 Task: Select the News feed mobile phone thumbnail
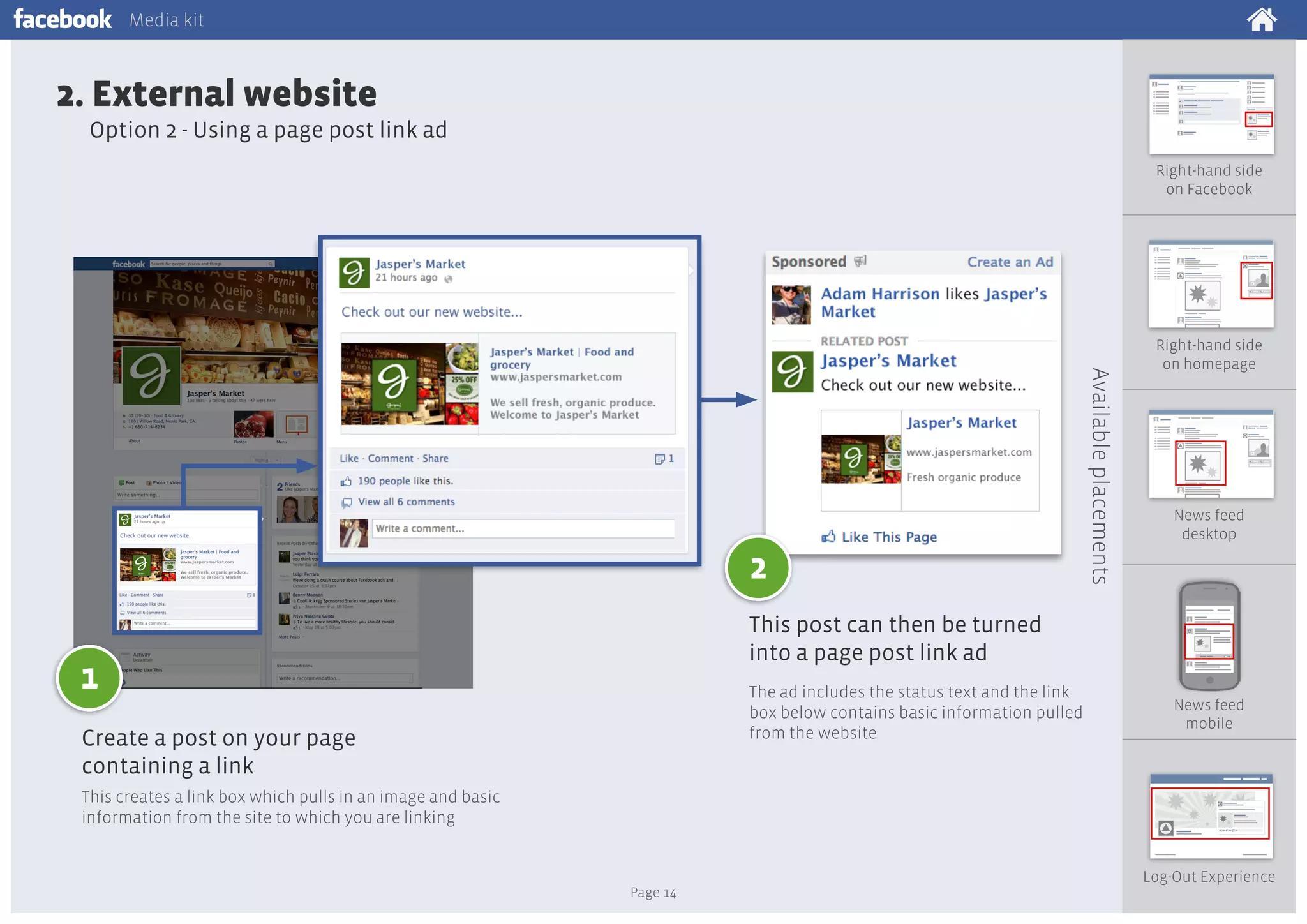pyautogui.click(x=1209, y=636)
